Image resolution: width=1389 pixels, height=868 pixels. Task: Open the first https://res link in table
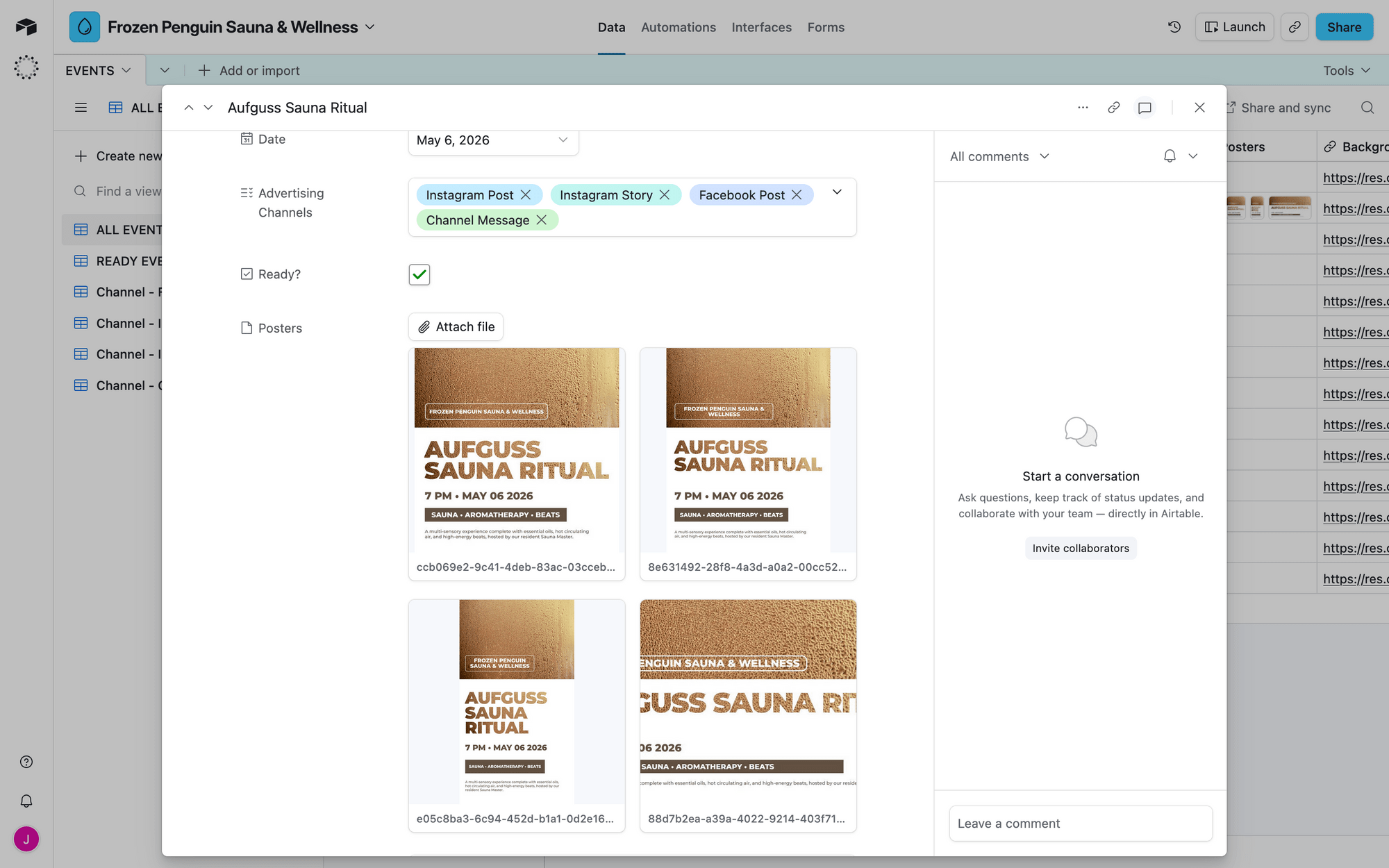point(1355,178)
